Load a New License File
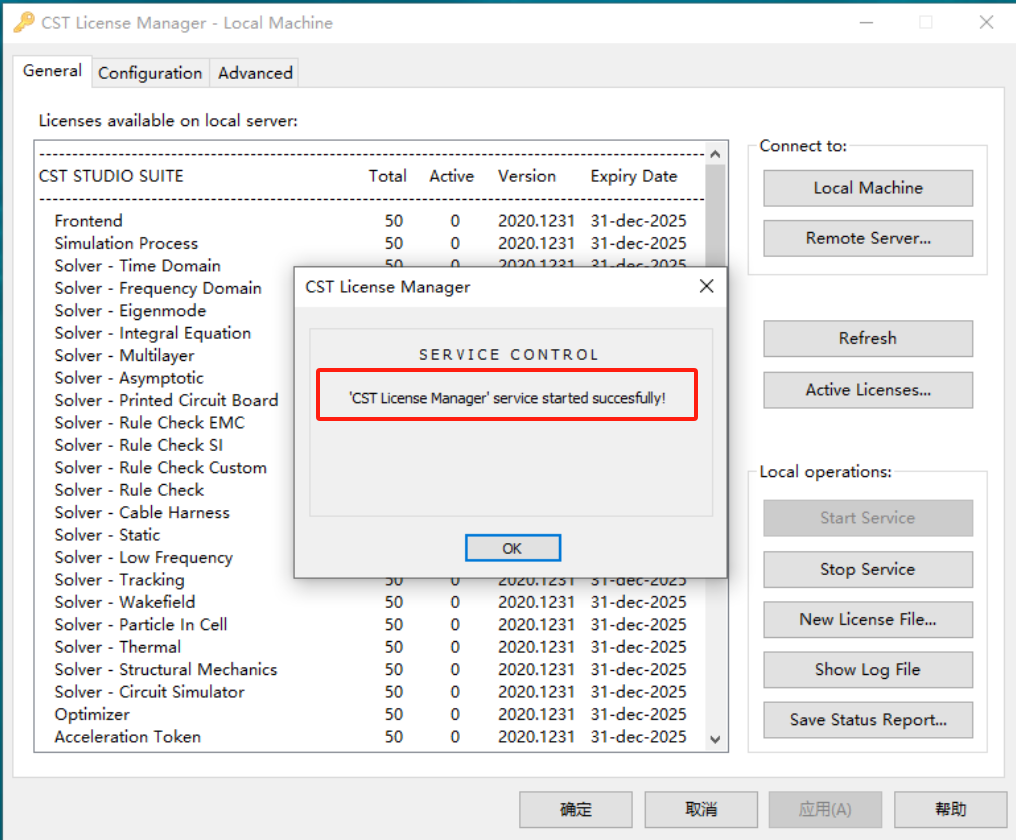1016x840 pixels. point(868,620)
